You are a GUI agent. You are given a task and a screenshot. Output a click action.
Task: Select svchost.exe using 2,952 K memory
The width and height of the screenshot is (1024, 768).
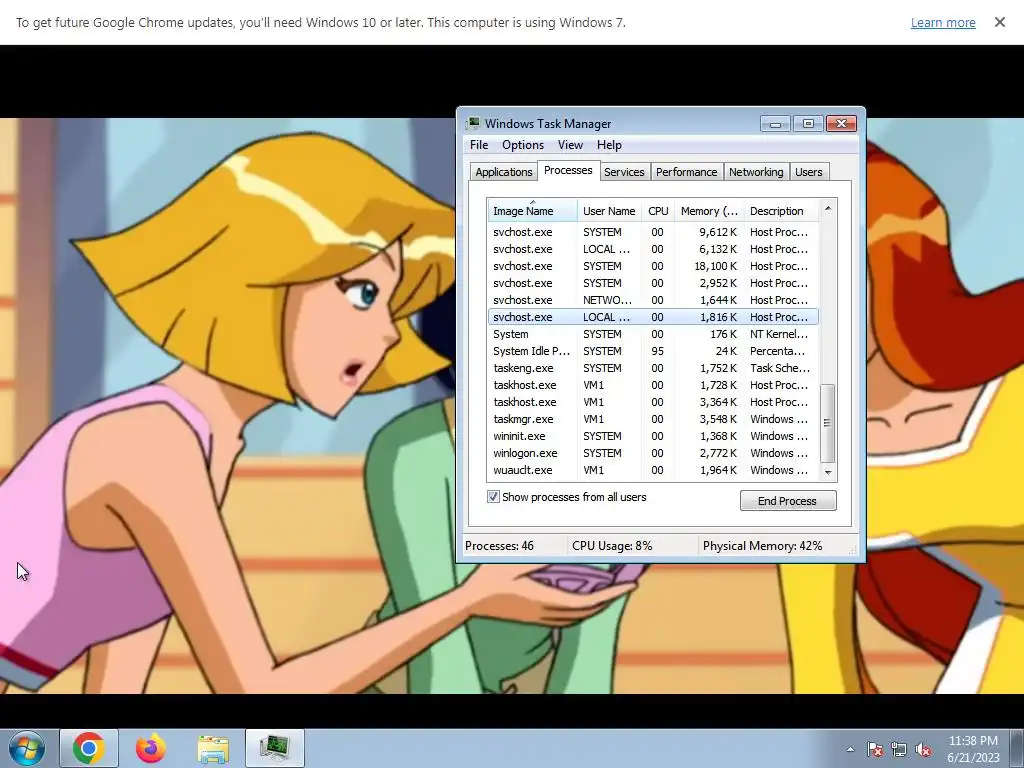(x=653, y=283)
